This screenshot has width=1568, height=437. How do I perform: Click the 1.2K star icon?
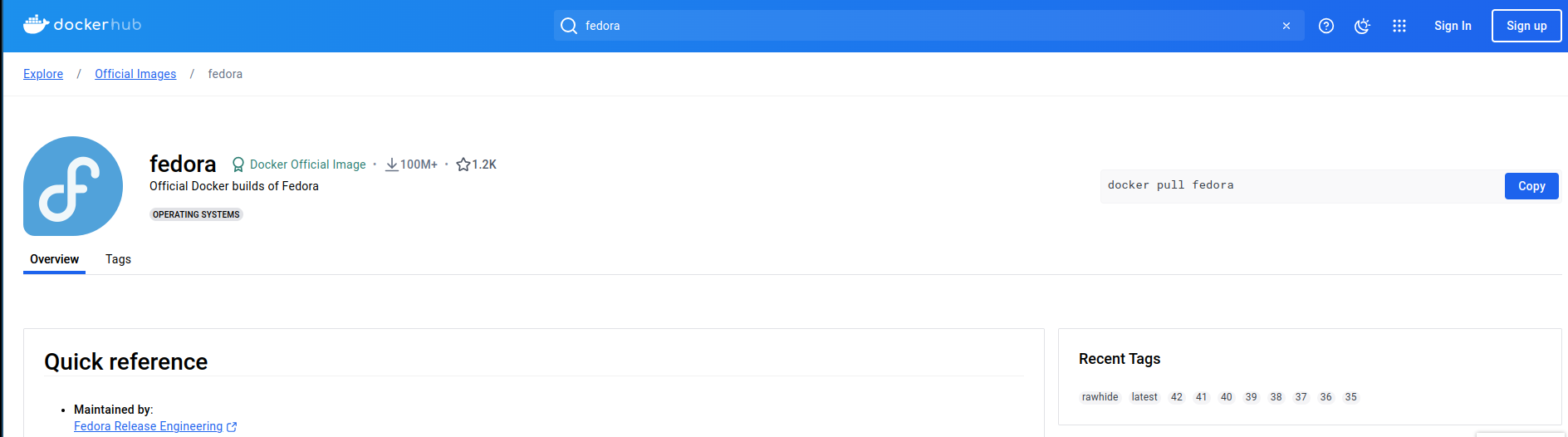click(463, 164)
